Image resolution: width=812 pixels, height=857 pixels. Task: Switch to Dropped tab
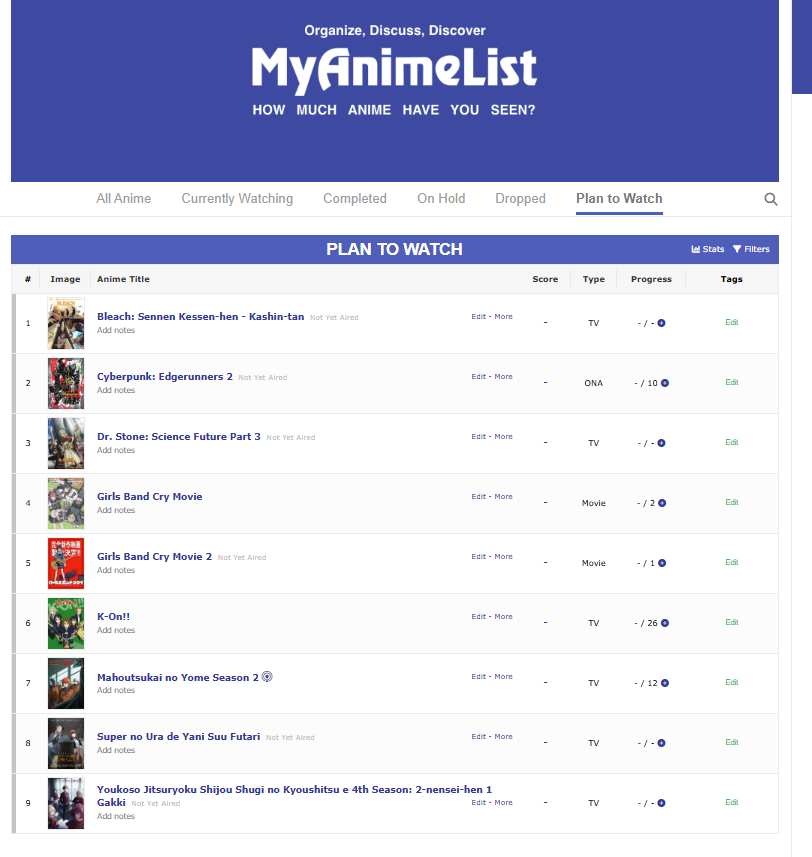520,198
